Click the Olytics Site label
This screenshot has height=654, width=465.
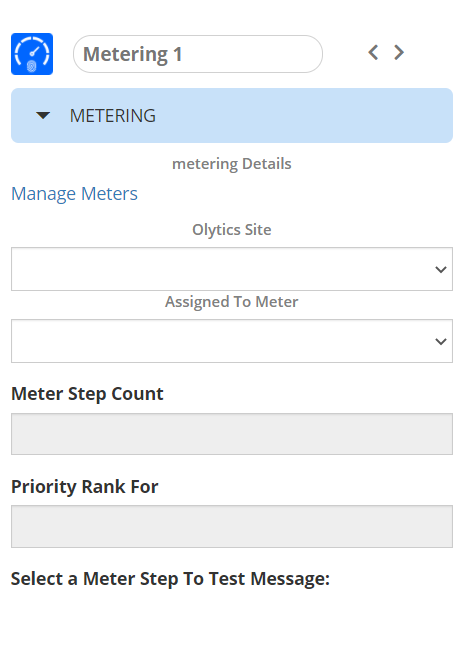[232, 230]
